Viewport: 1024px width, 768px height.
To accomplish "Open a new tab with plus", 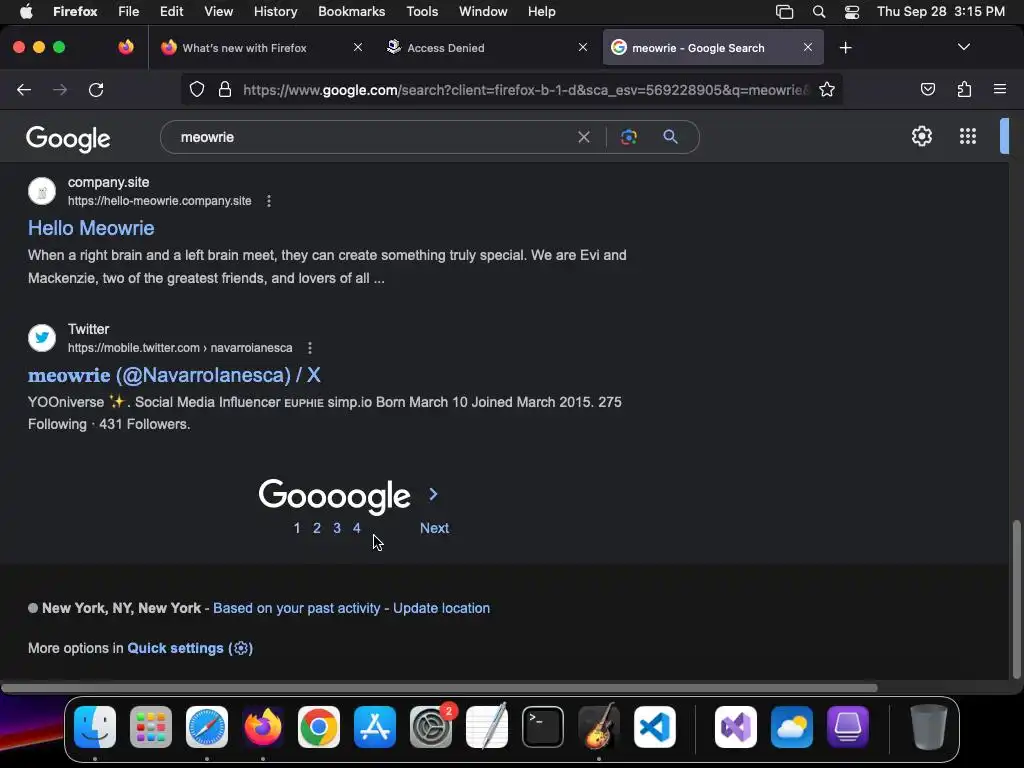I will (846, 48).
